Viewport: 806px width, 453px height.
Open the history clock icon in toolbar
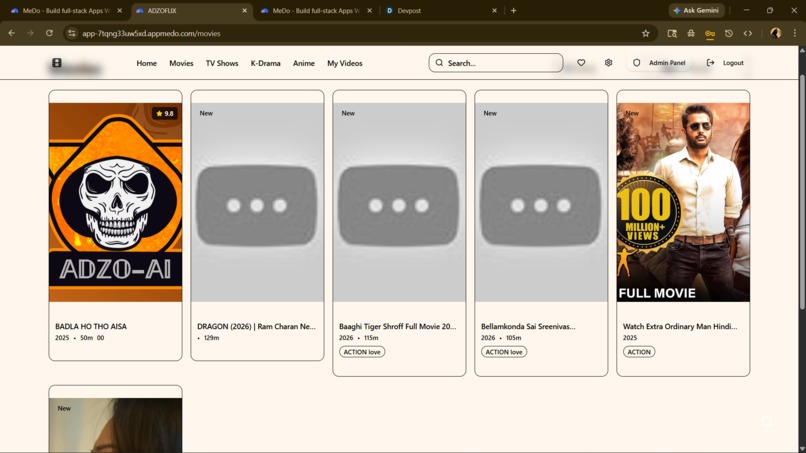click(729, 33)
